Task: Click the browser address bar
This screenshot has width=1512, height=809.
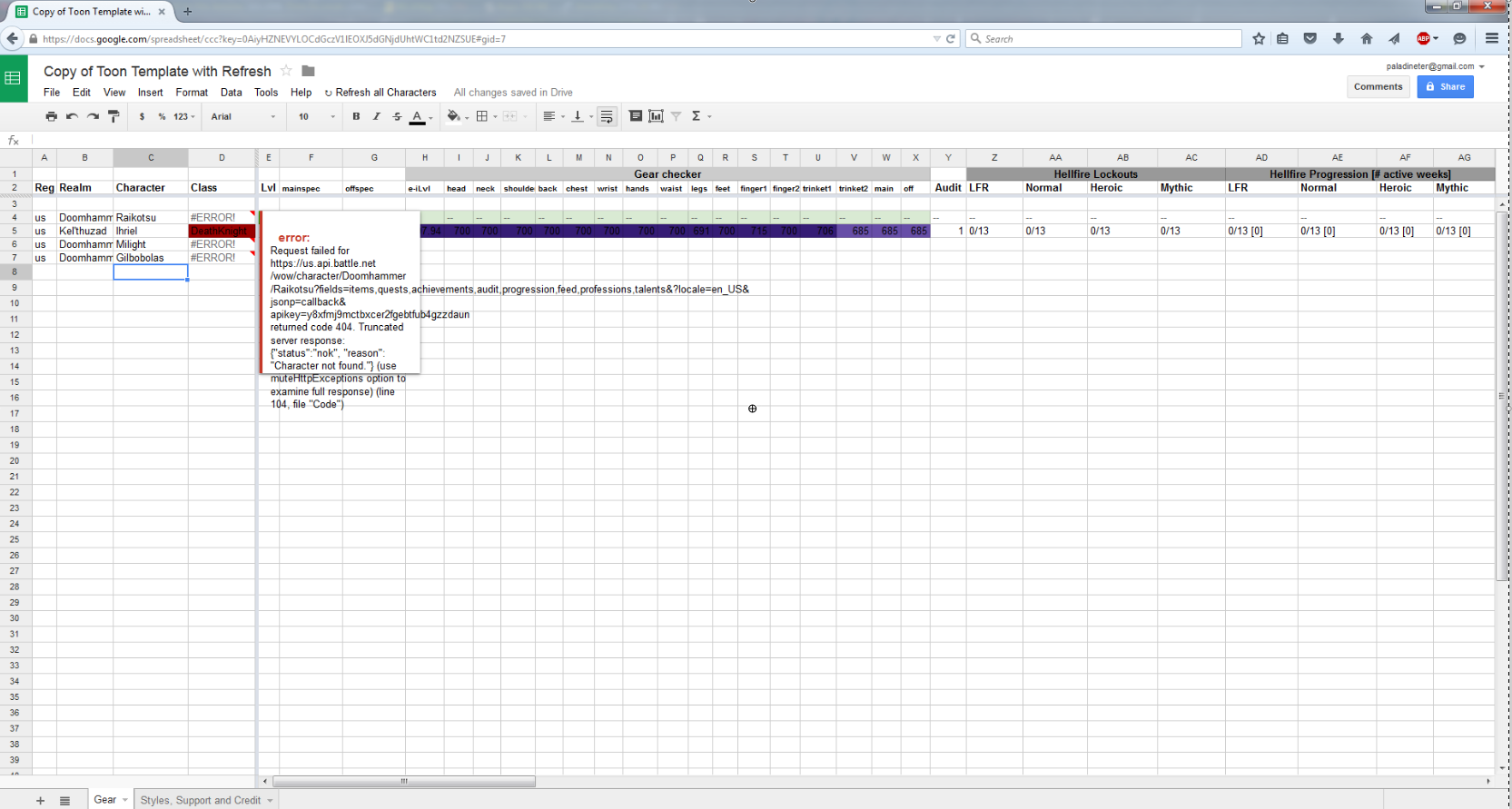Action: pos(481,39)
